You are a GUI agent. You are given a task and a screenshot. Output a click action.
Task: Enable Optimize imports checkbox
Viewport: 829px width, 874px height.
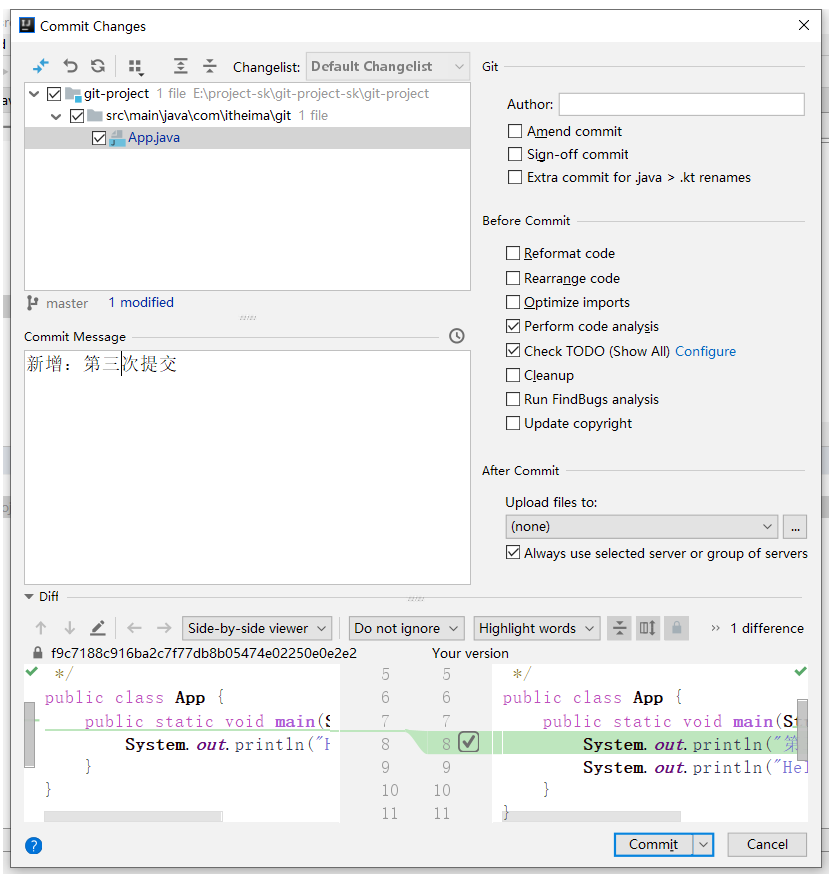click(x=512, y=302)
